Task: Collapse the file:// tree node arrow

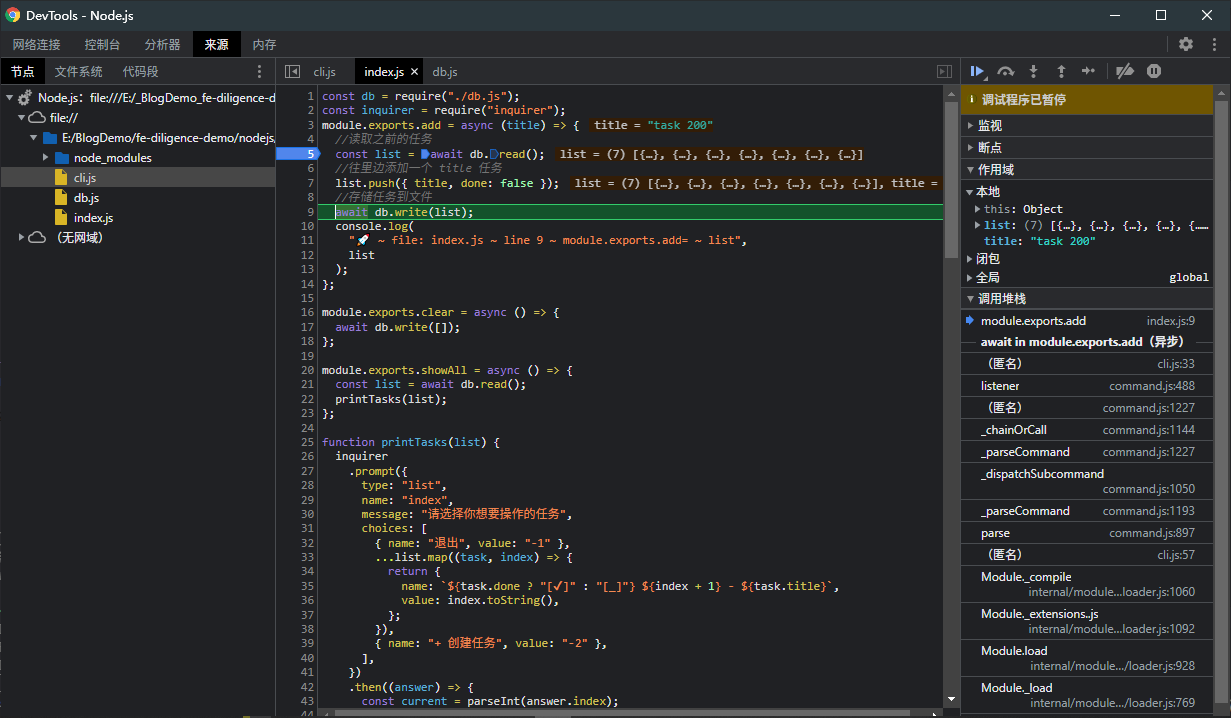Action: (22, 118)
